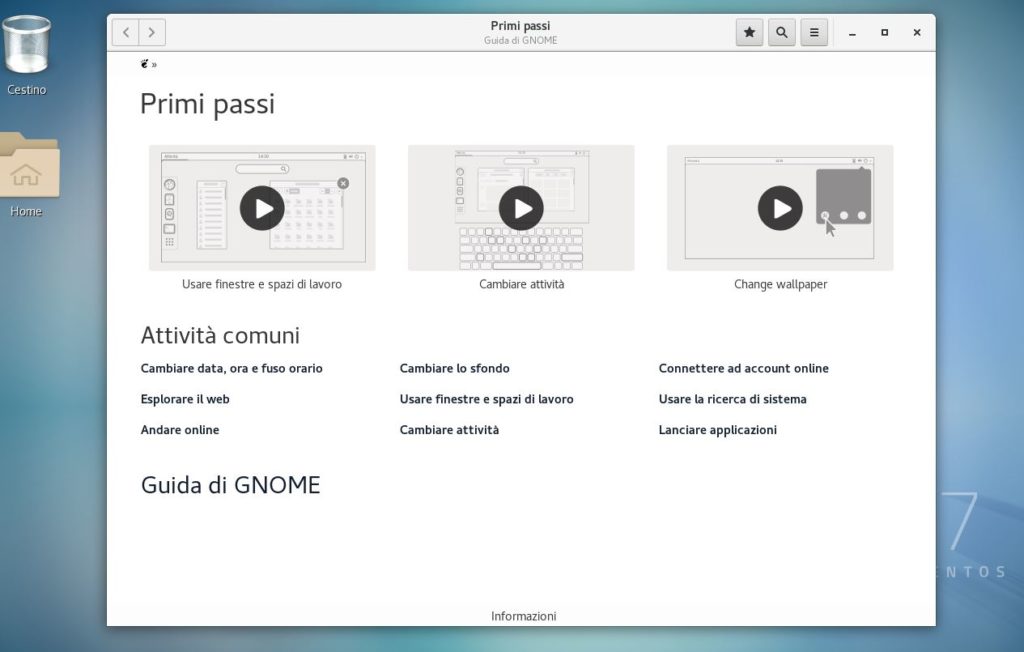Open the 'Esplorare il web' link
The height and width of the screenshot is (652, 1024).
[x=185, y=399]
